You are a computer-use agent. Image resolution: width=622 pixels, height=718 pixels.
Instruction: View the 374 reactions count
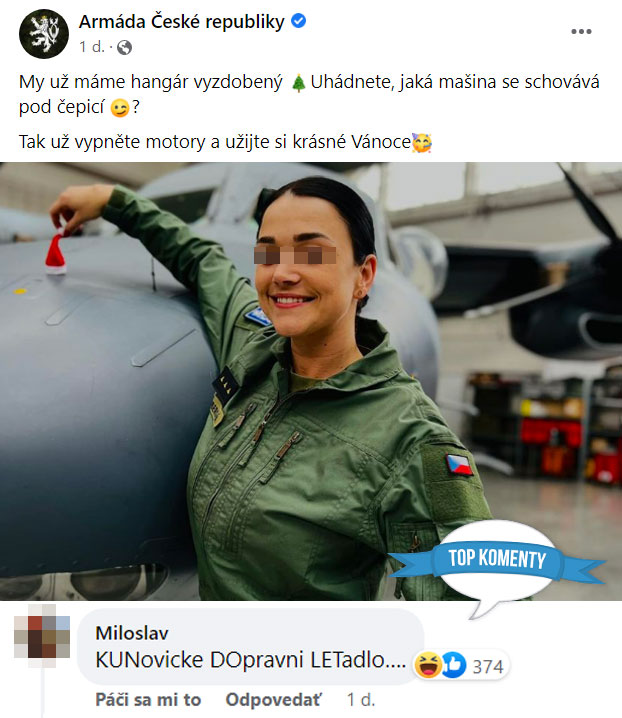pyautogui.click(x=488, y=666)
